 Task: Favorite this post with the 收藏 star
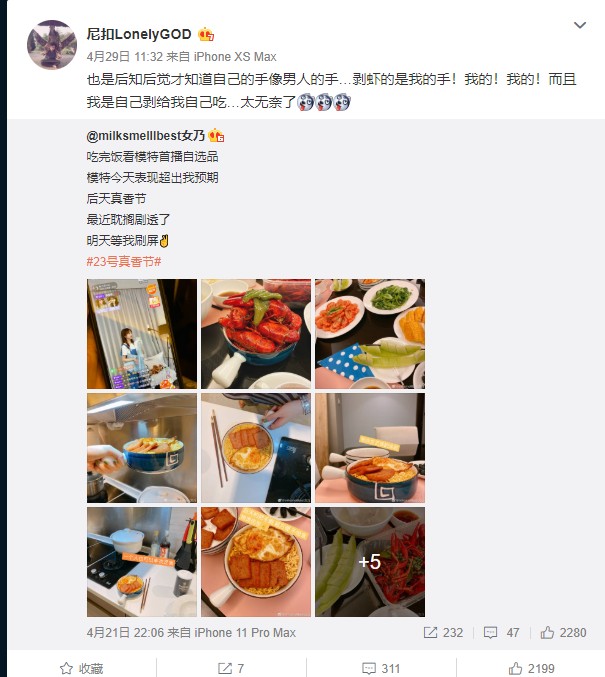coord(81,668)
